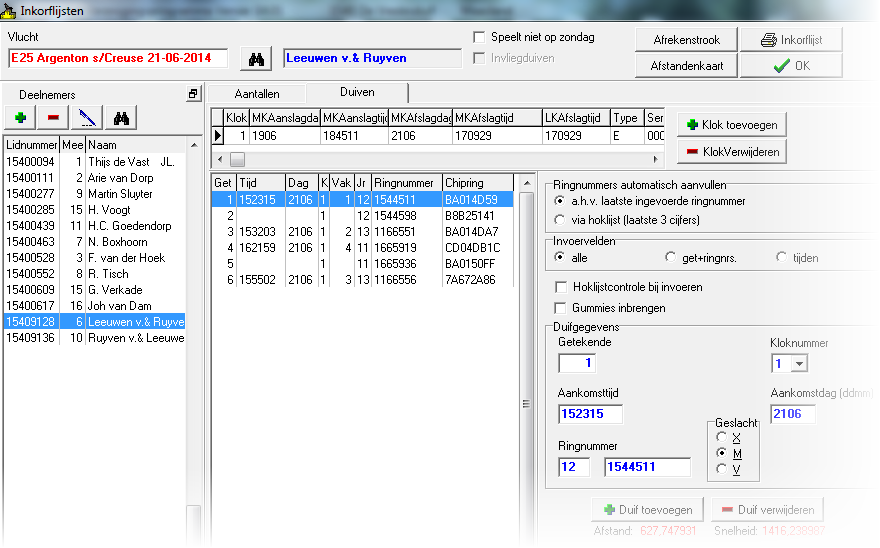Select participant Martin Sluyter

click(x=94, y=194)
